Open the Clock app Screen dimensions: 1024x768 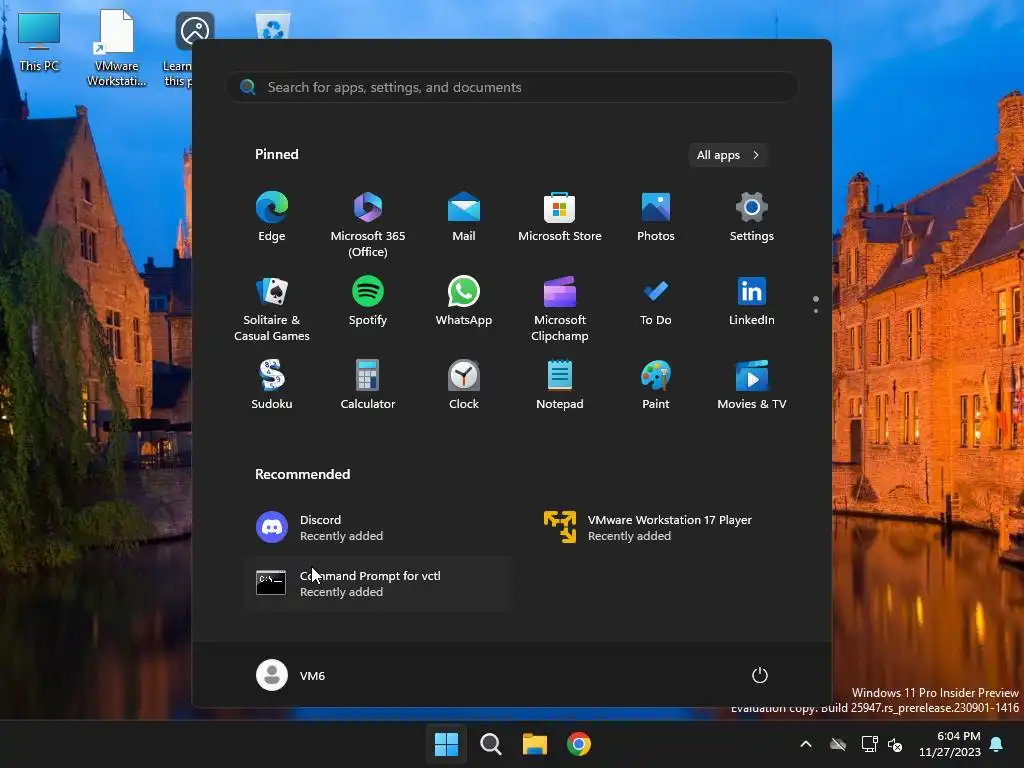464,385
